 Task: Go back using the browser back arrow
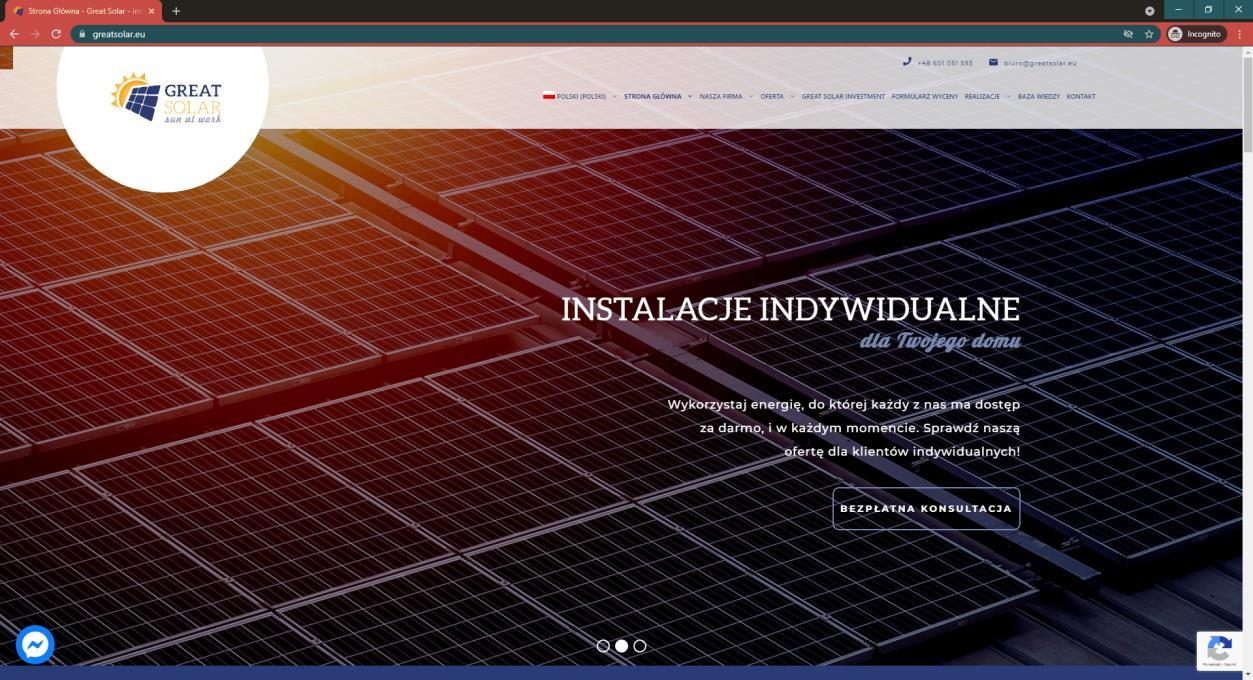(14, 33)
